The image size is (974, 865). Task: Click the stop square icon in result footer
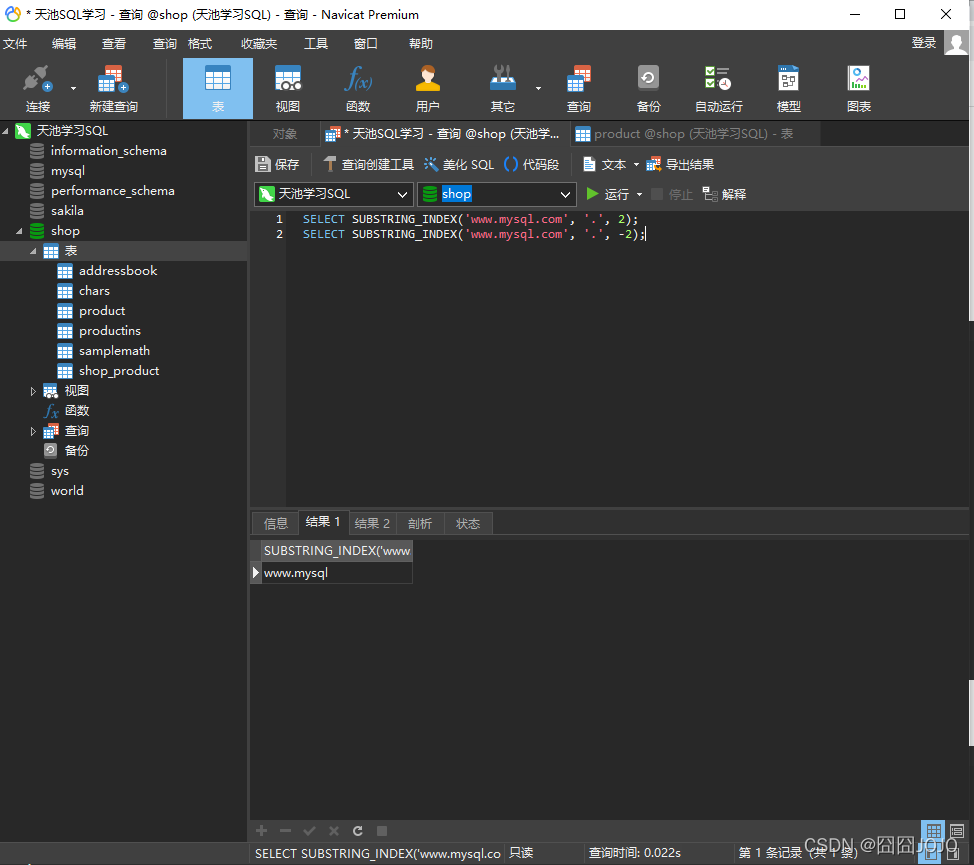tap(382, 831)
